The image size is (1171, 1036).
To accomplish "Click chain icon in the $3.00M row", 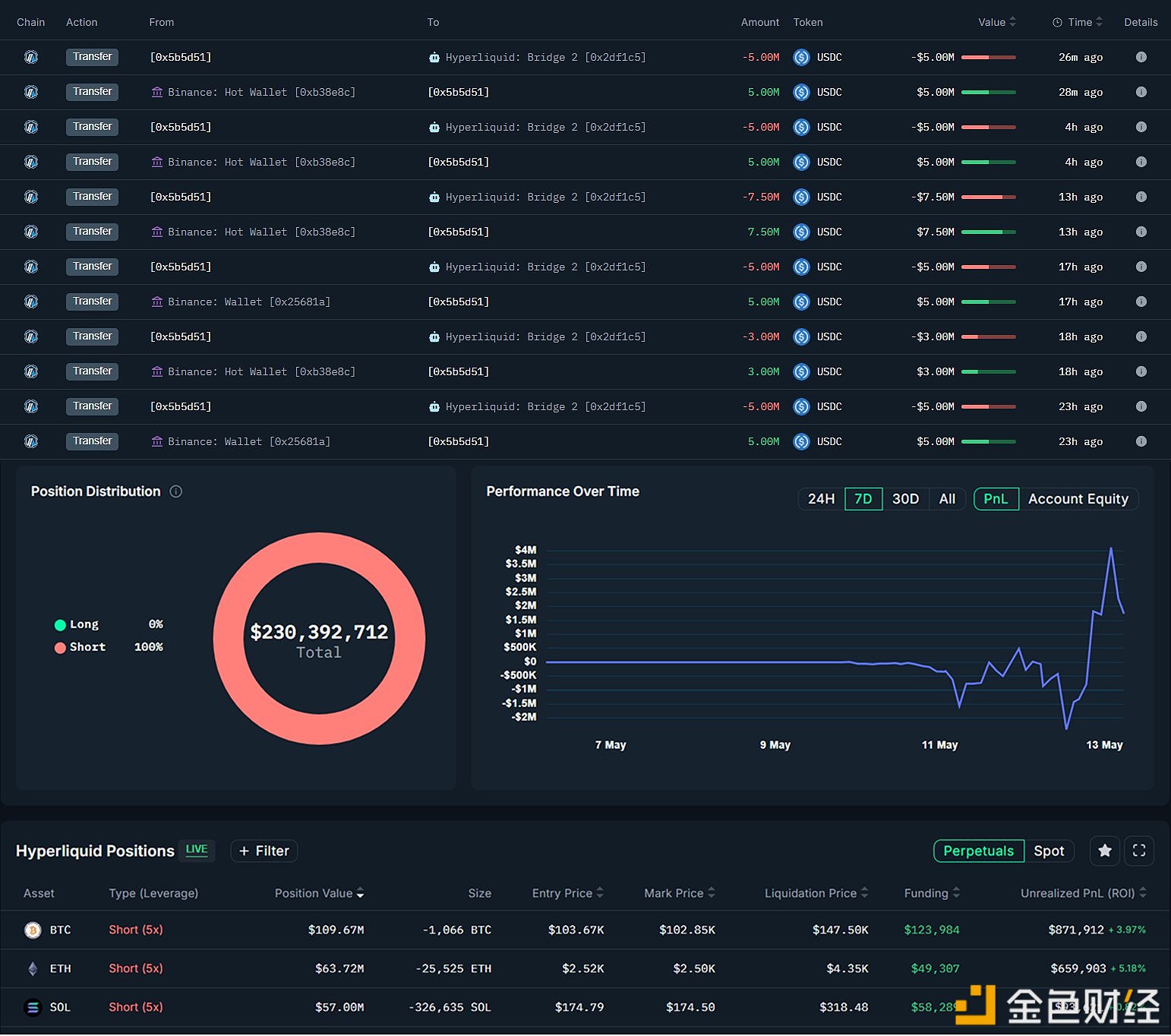I will [31, 371].
